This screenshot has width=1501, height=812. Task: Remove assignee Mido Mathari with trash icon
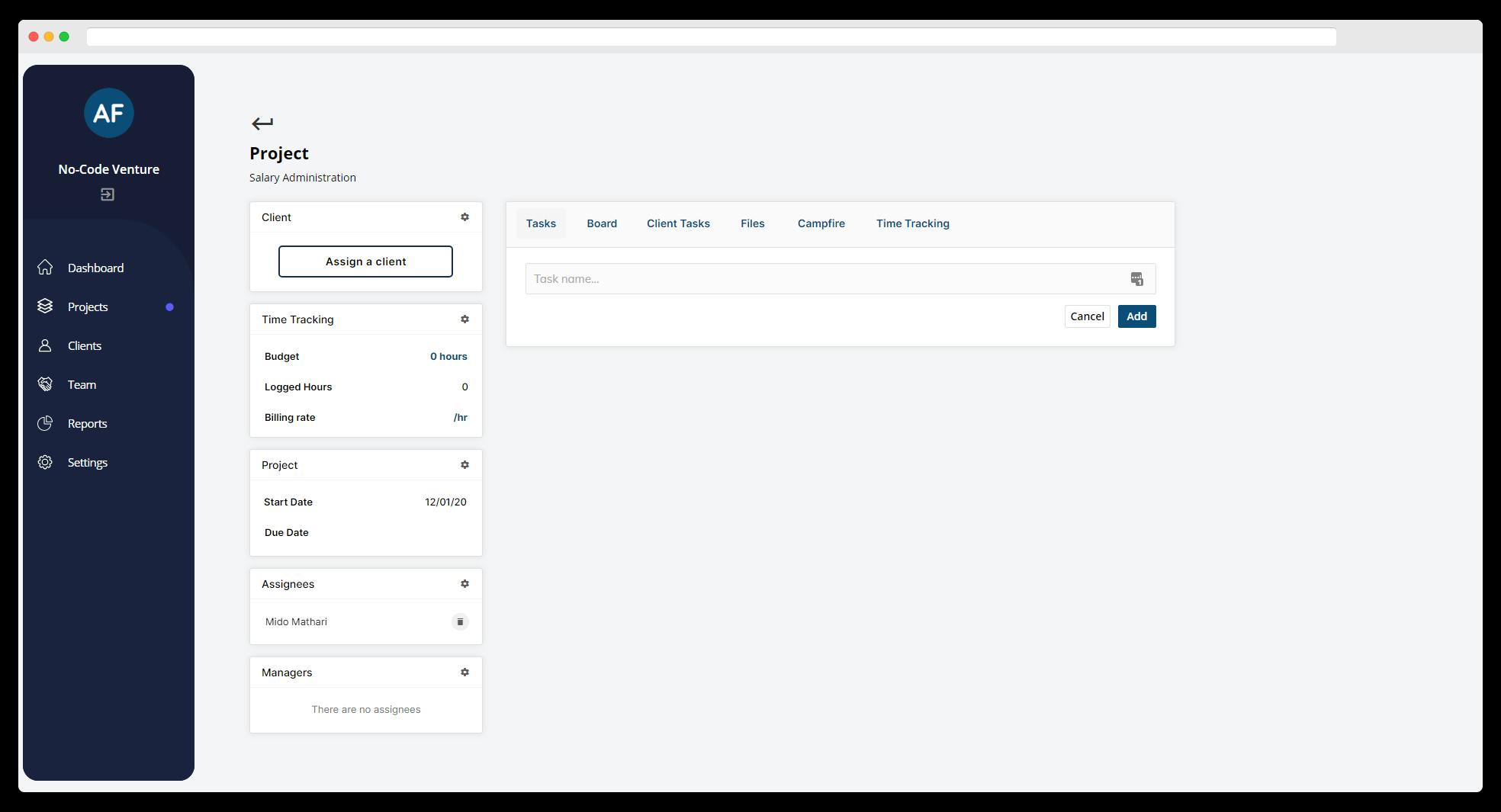click(x=460, y=622)
